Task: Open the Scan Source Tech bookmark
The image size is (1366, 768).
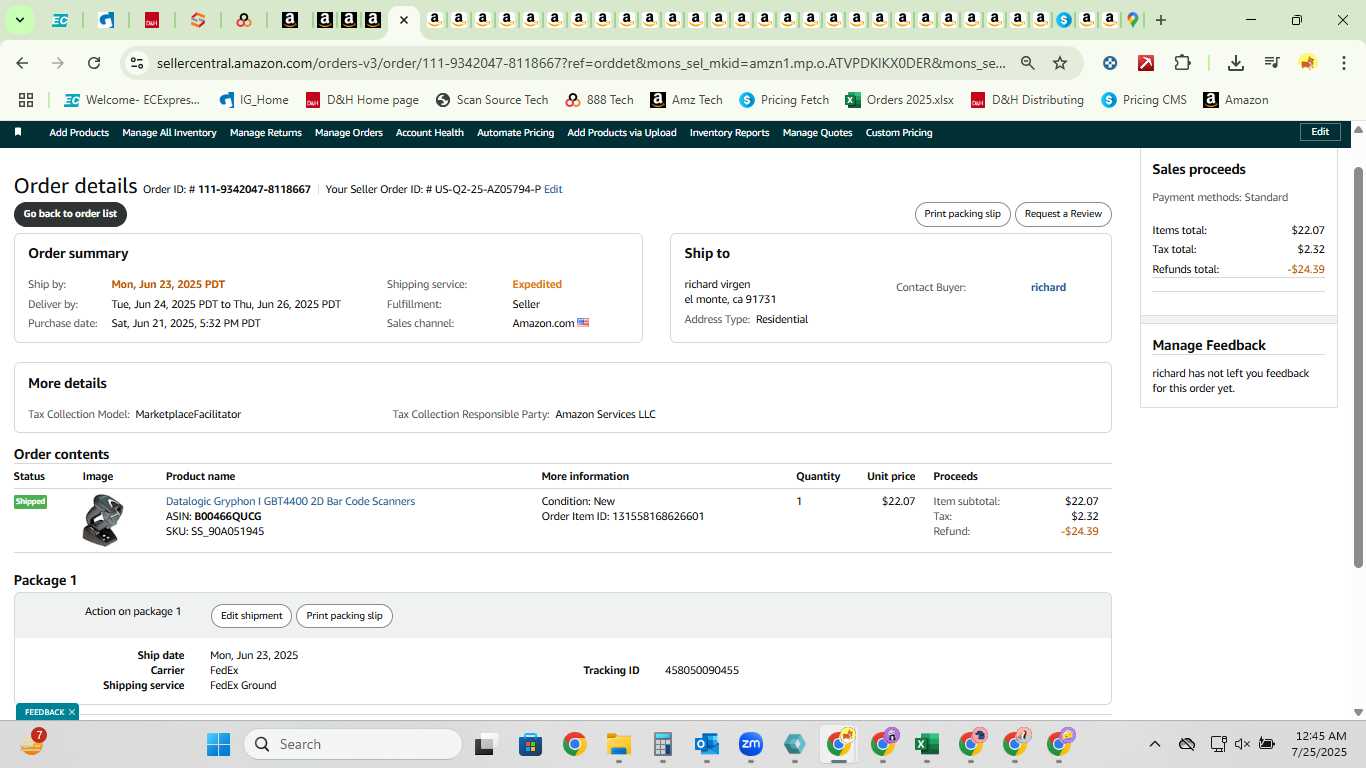Action: (x=492, y=100)
